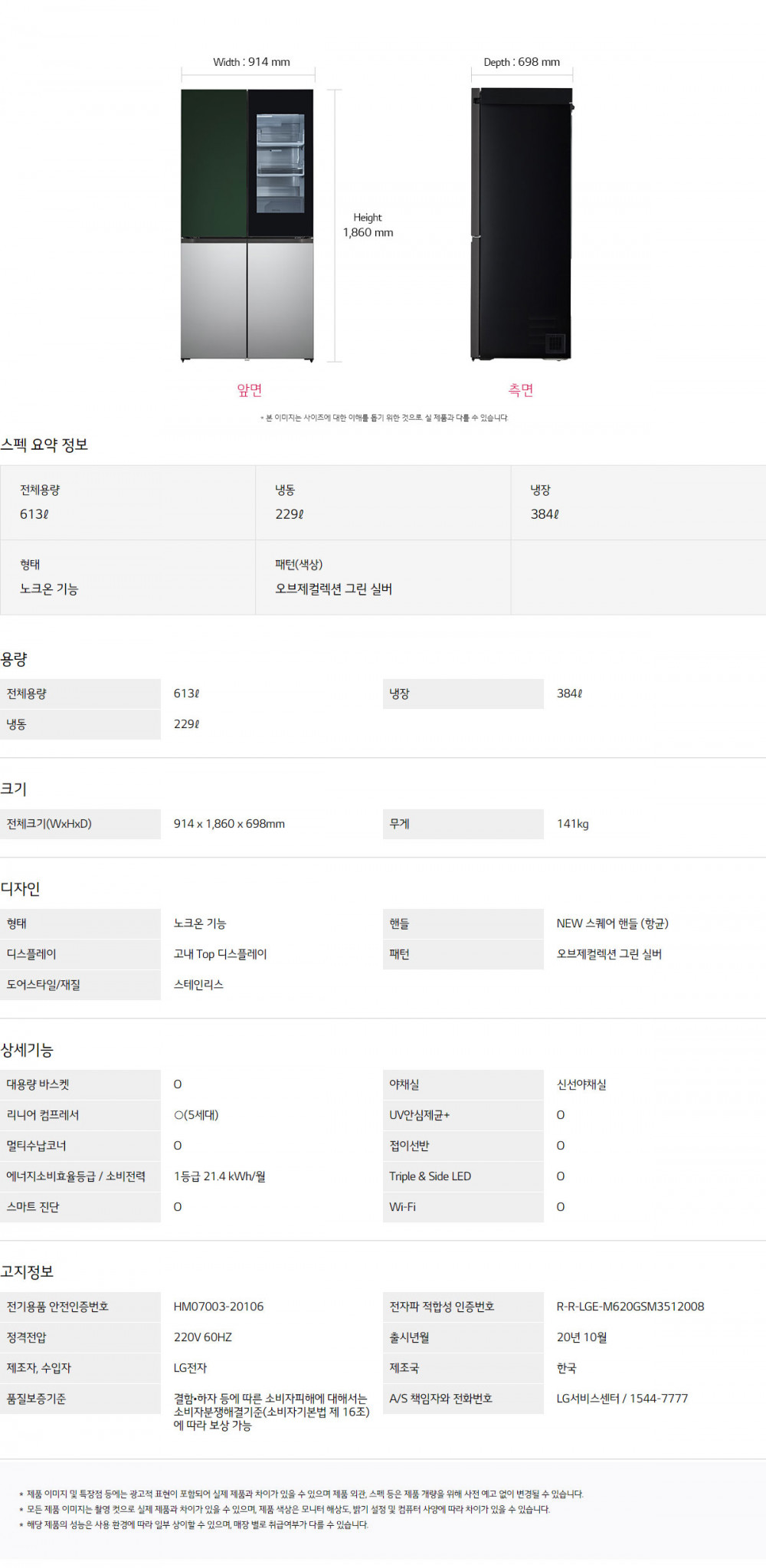
Task: Click the side view refrigerator image
Action: point(522,225)
